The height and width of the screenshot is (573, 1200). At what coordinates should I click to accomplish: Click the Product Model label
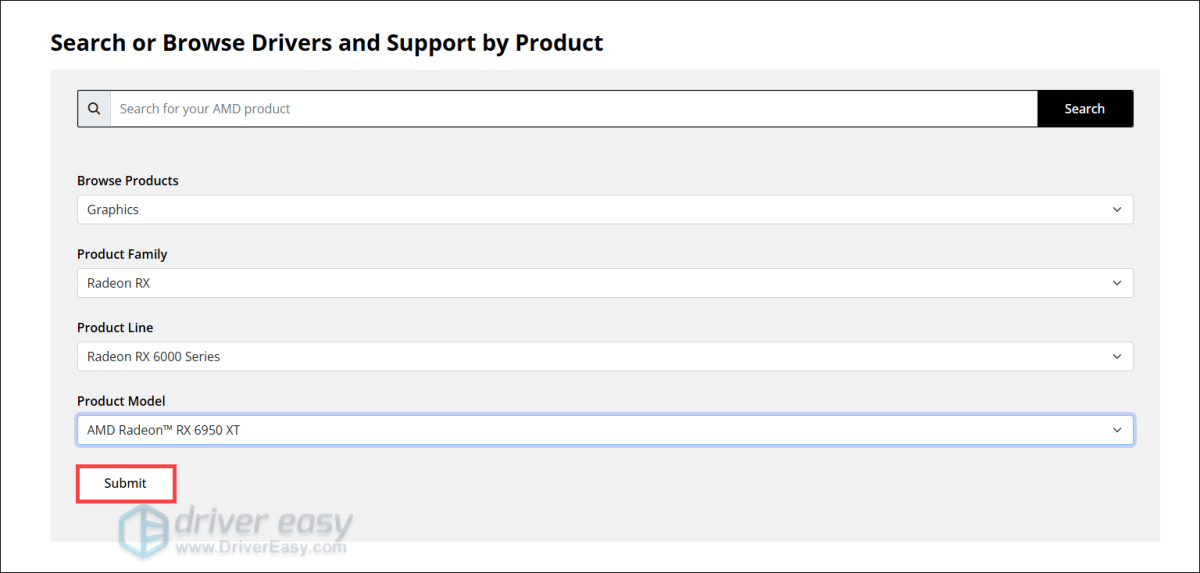[121, 401]
